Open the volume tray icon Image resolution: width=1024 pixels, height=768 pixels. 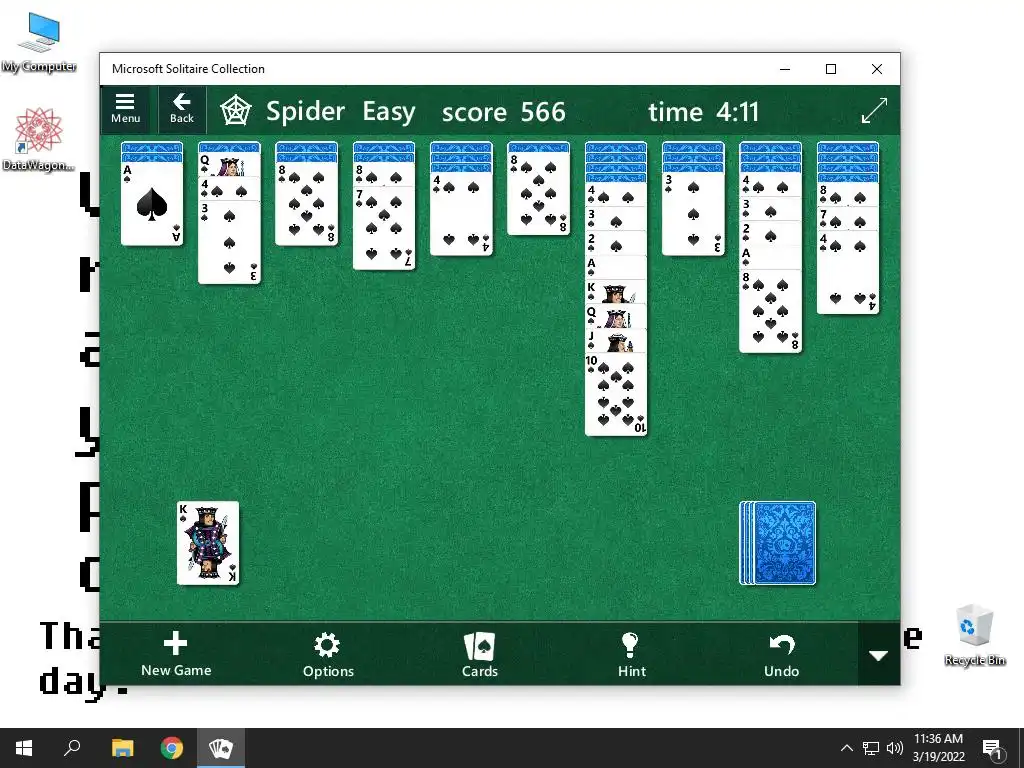point(895,748)
